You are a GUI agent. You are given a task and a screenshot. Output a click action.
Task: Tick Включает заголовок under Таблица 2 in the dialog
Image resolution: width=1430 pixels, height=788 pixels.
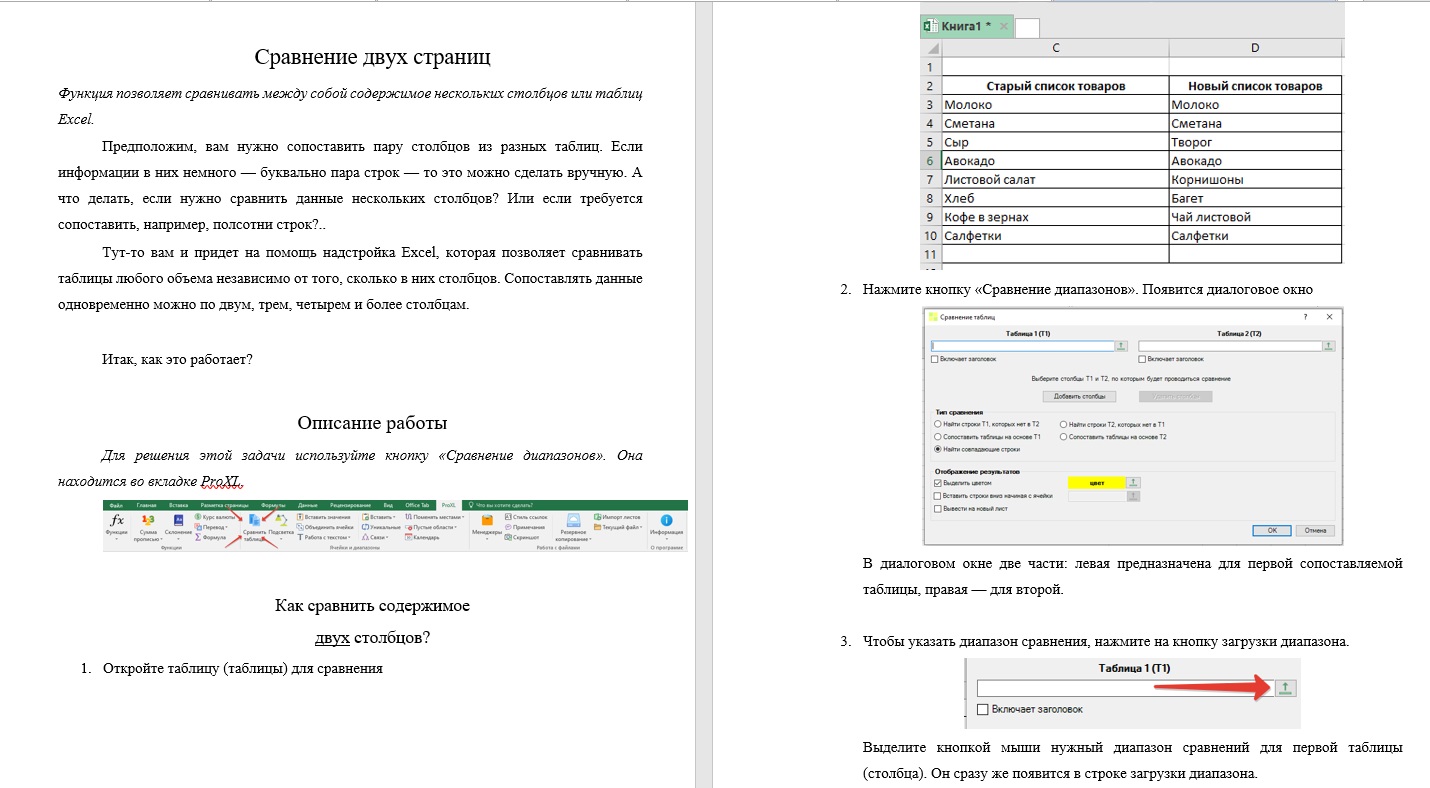click(1142, 359)
